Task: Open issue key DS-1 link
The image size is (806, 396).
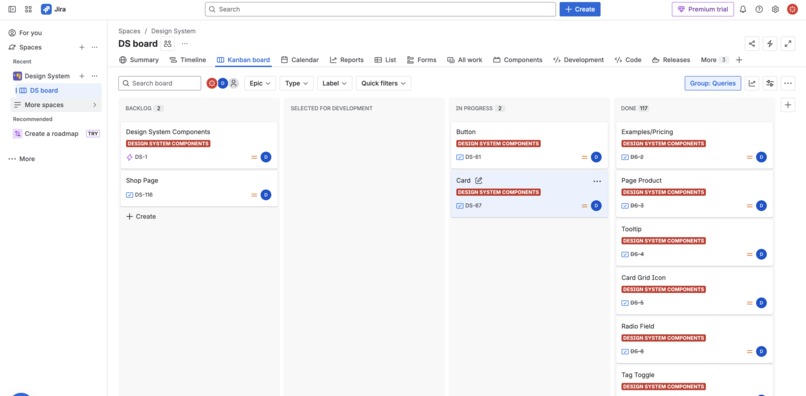Action: coord(141,157)
